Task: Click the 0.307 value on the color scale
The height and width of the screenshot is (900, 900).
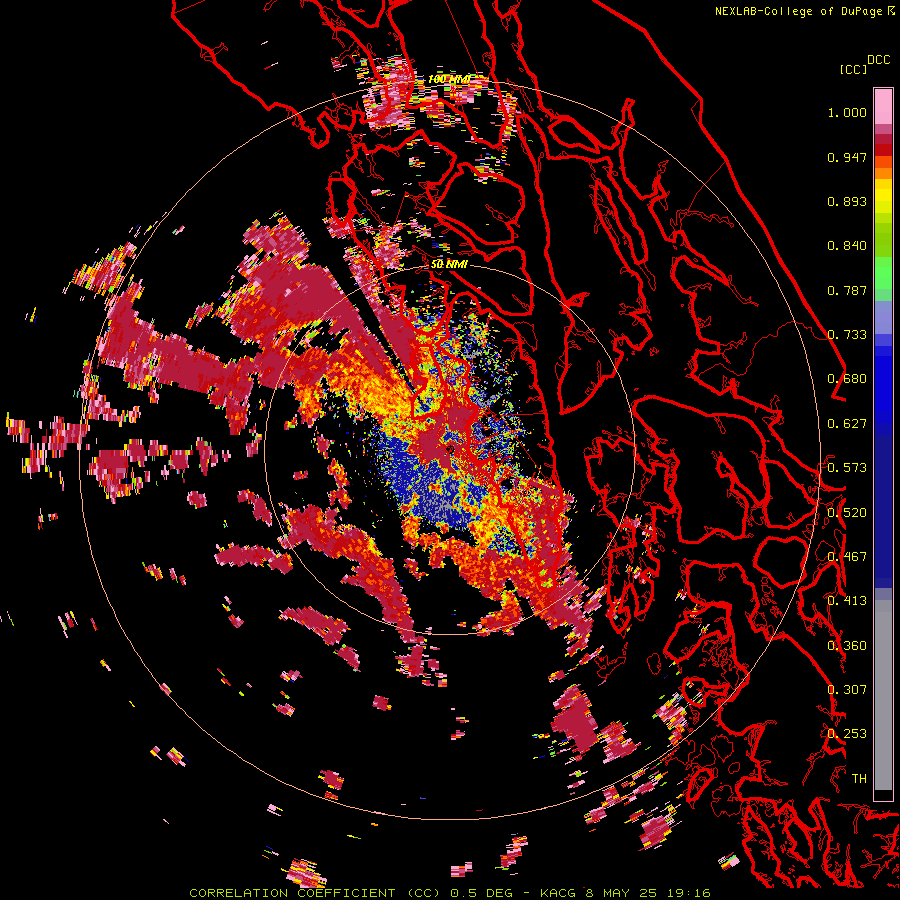Action: point(847,690)
